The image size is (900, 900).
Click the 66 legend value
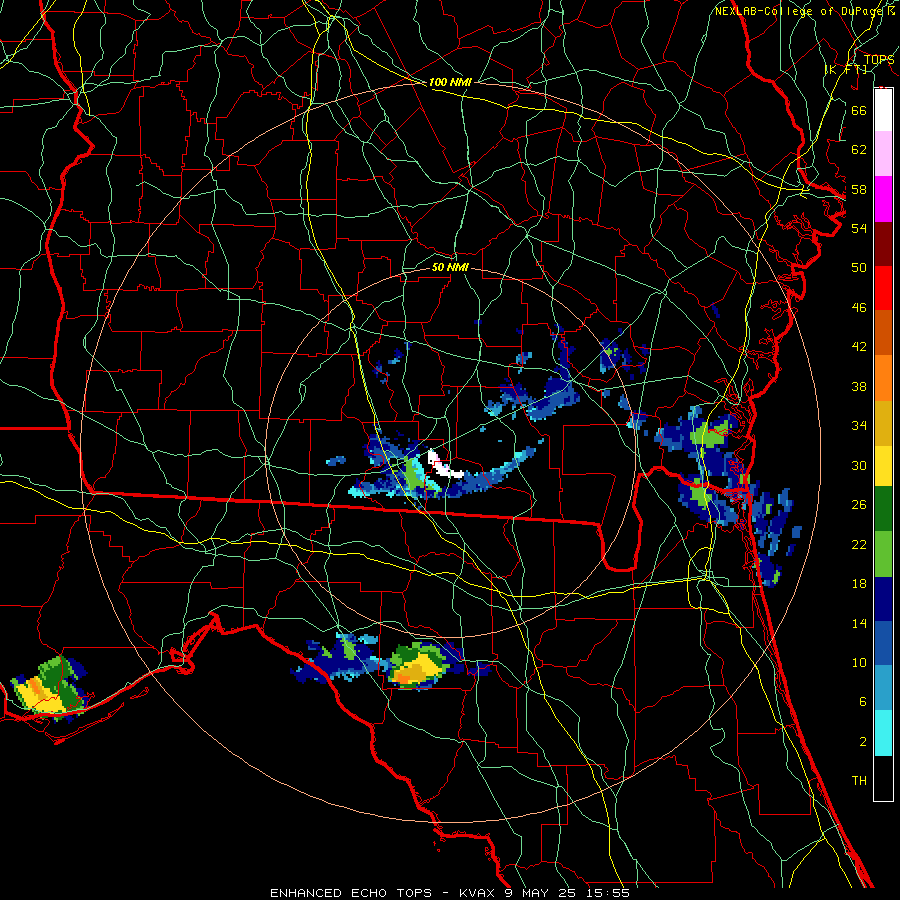click(859, 110)
